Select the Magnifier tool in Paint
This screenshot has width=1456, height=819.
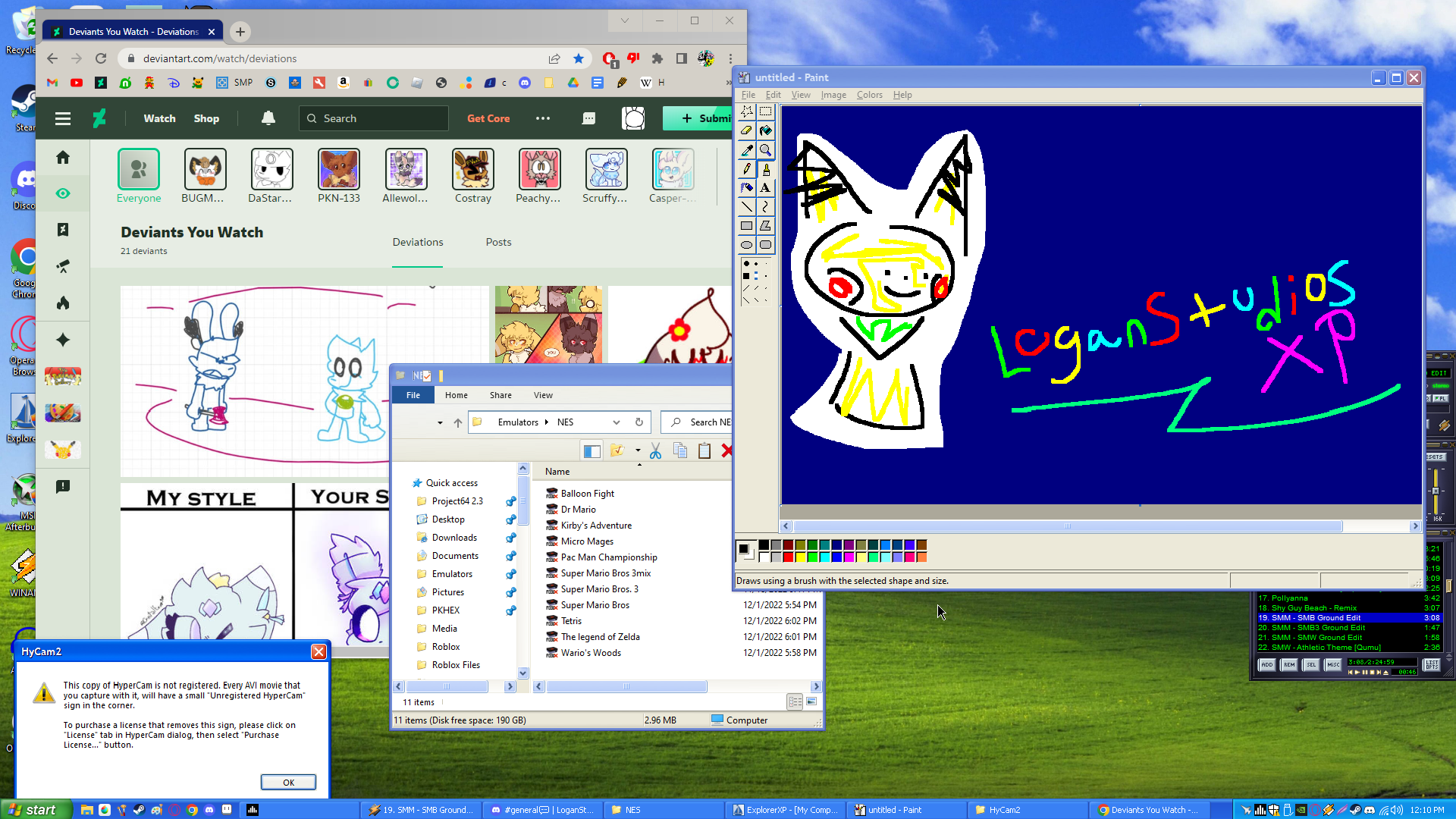click(x=766, y=149)
